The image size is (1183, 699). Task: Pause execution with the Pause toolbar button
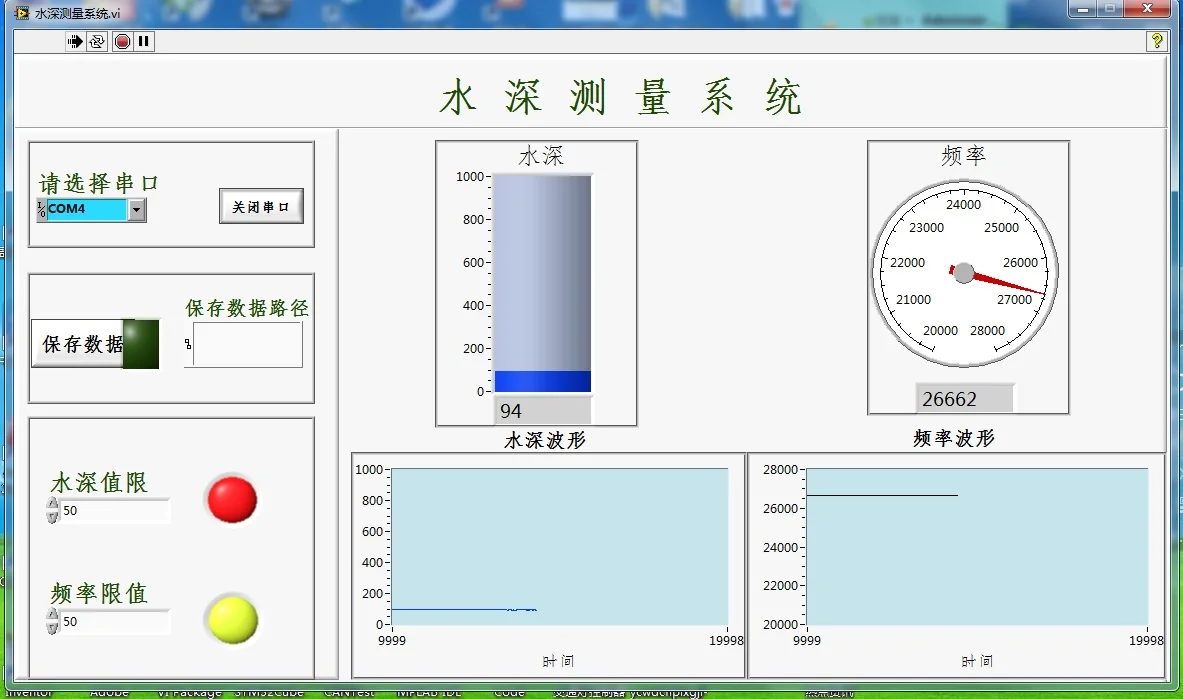coord(144,41)
